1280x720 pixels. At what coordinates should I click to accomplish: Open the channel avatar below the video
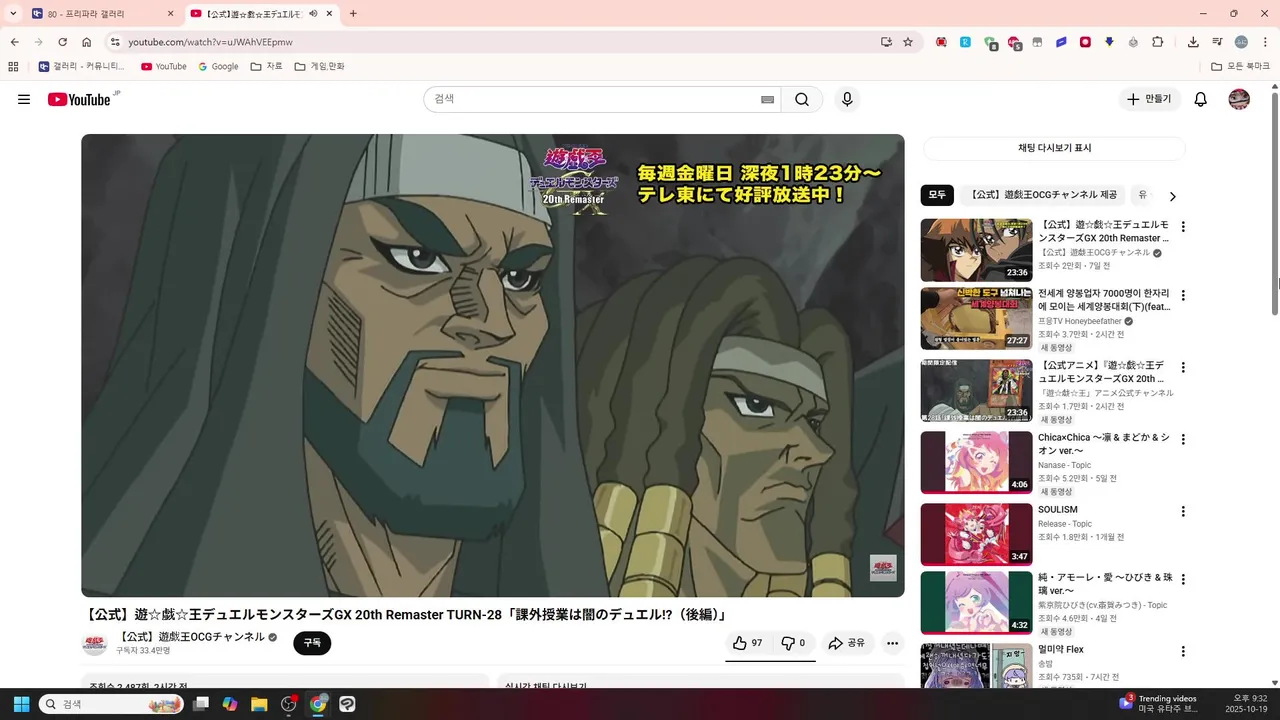[94, 643]
